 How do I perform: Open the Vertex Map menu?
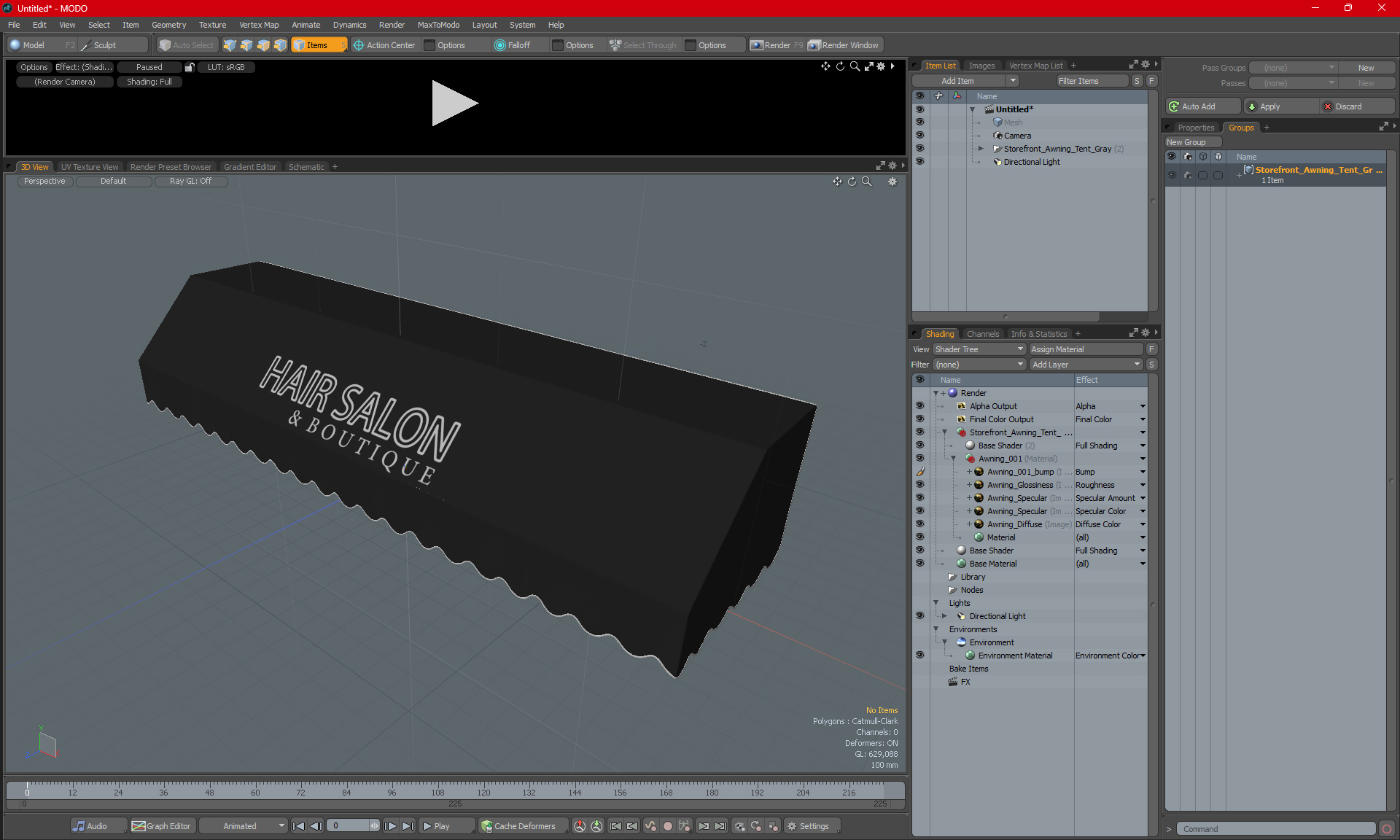point(259,25)
